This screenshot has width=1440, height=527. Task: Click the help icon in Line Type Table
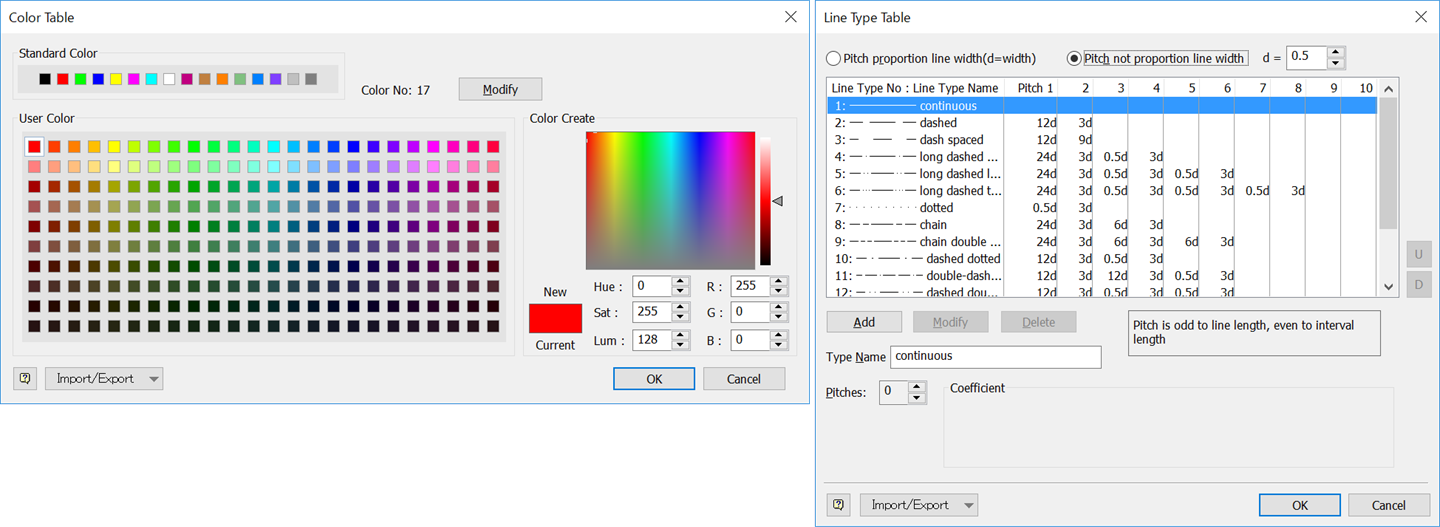[840, 505]
